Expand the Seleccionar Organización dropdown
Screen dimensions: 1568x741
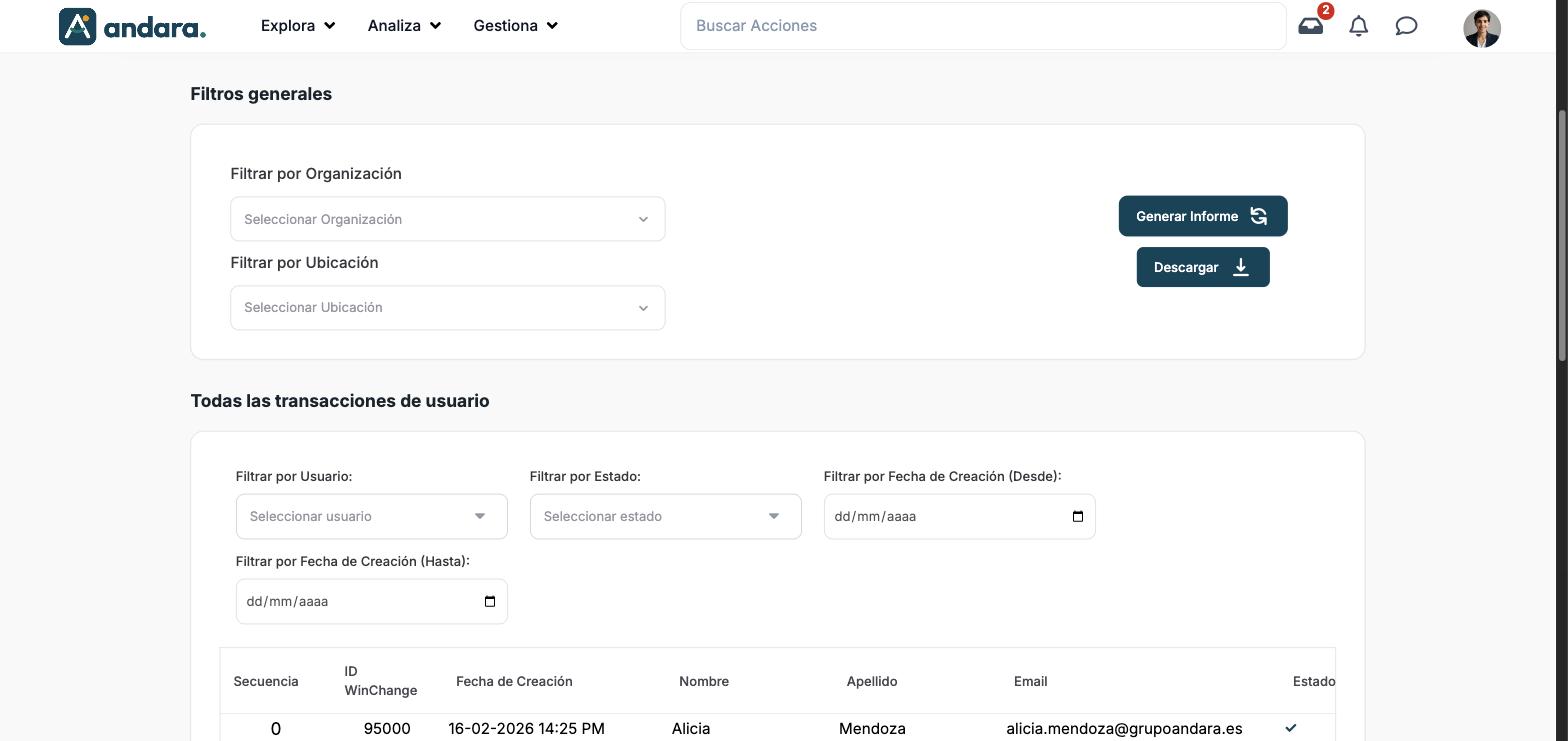[x=447, y=219]
